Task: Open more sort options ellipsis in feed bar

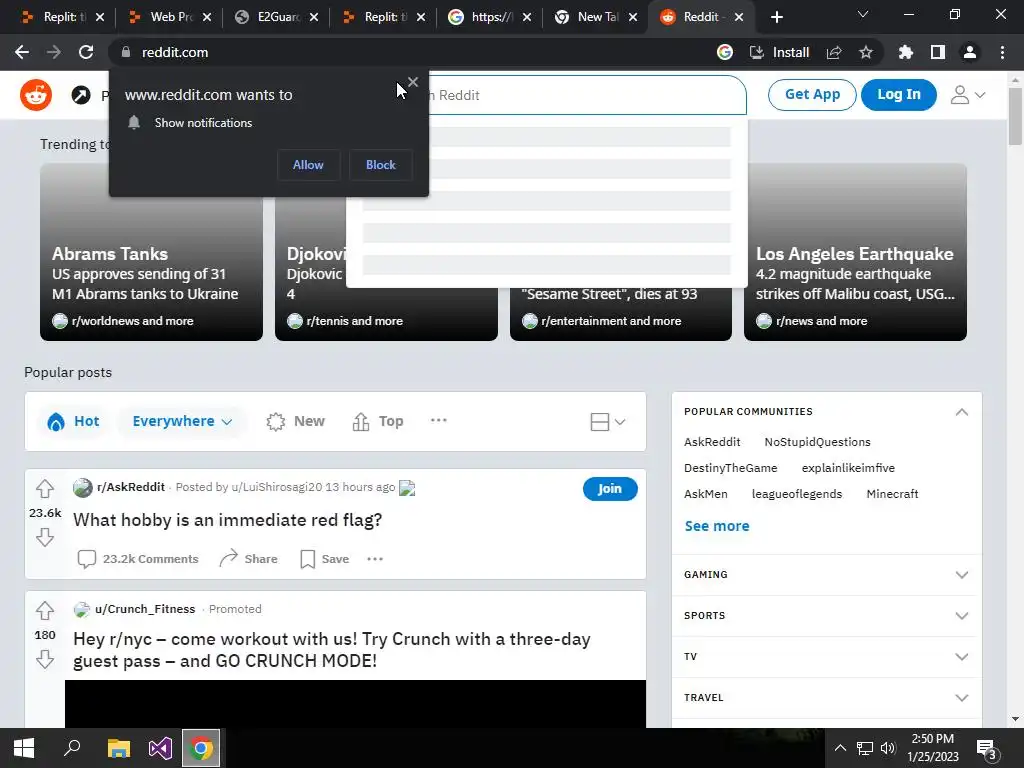Action: click(x=439, y=421)
